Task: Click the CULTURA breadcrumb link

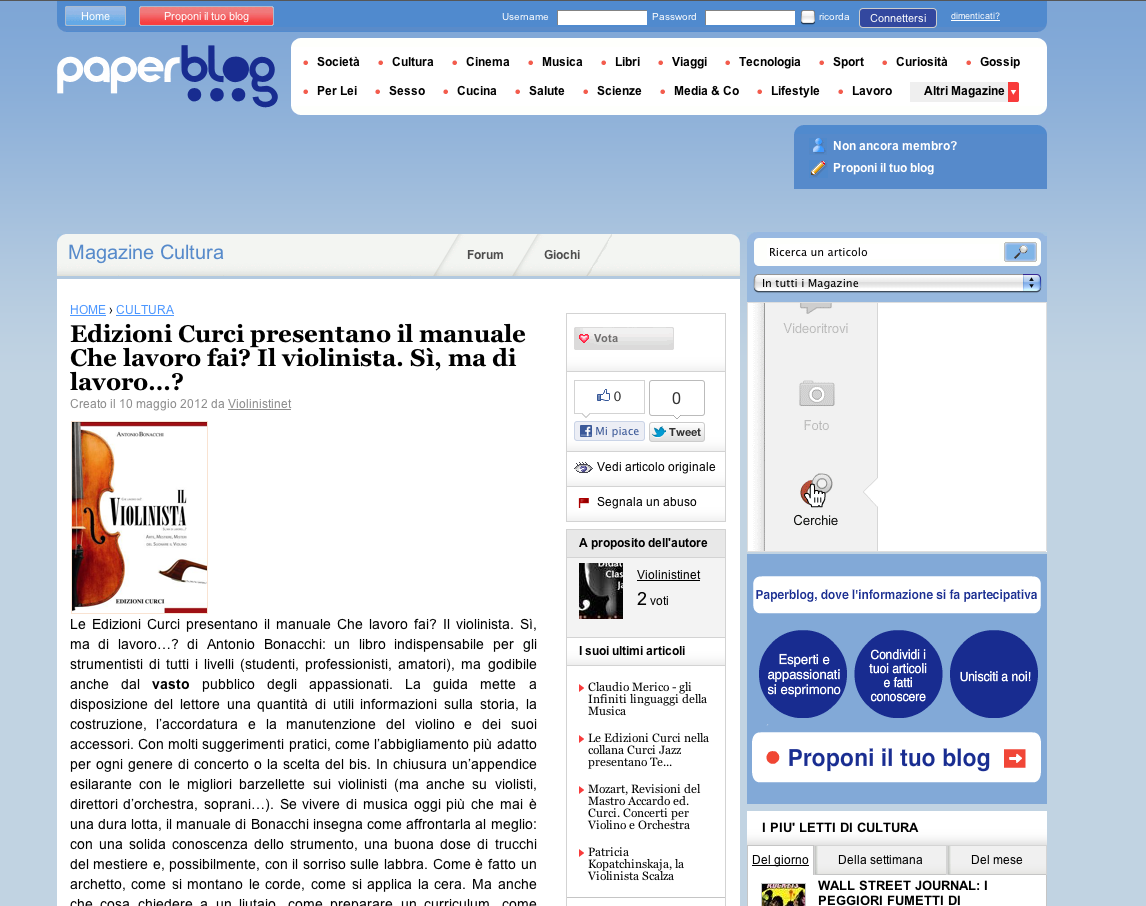Action: (x=145, y=310)
